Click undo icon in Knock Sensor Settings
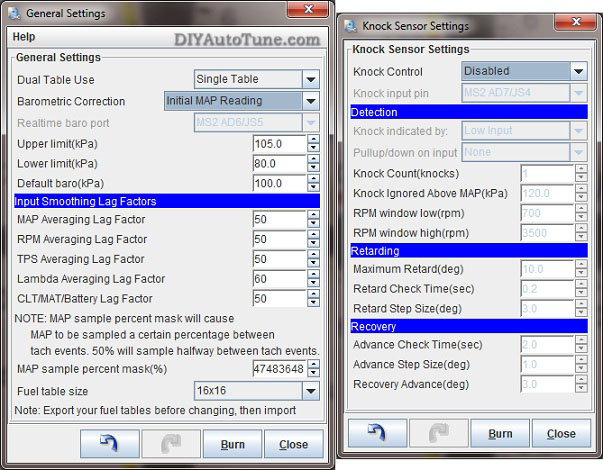Screen dimensions: 603x470 (x=376, y=433)
